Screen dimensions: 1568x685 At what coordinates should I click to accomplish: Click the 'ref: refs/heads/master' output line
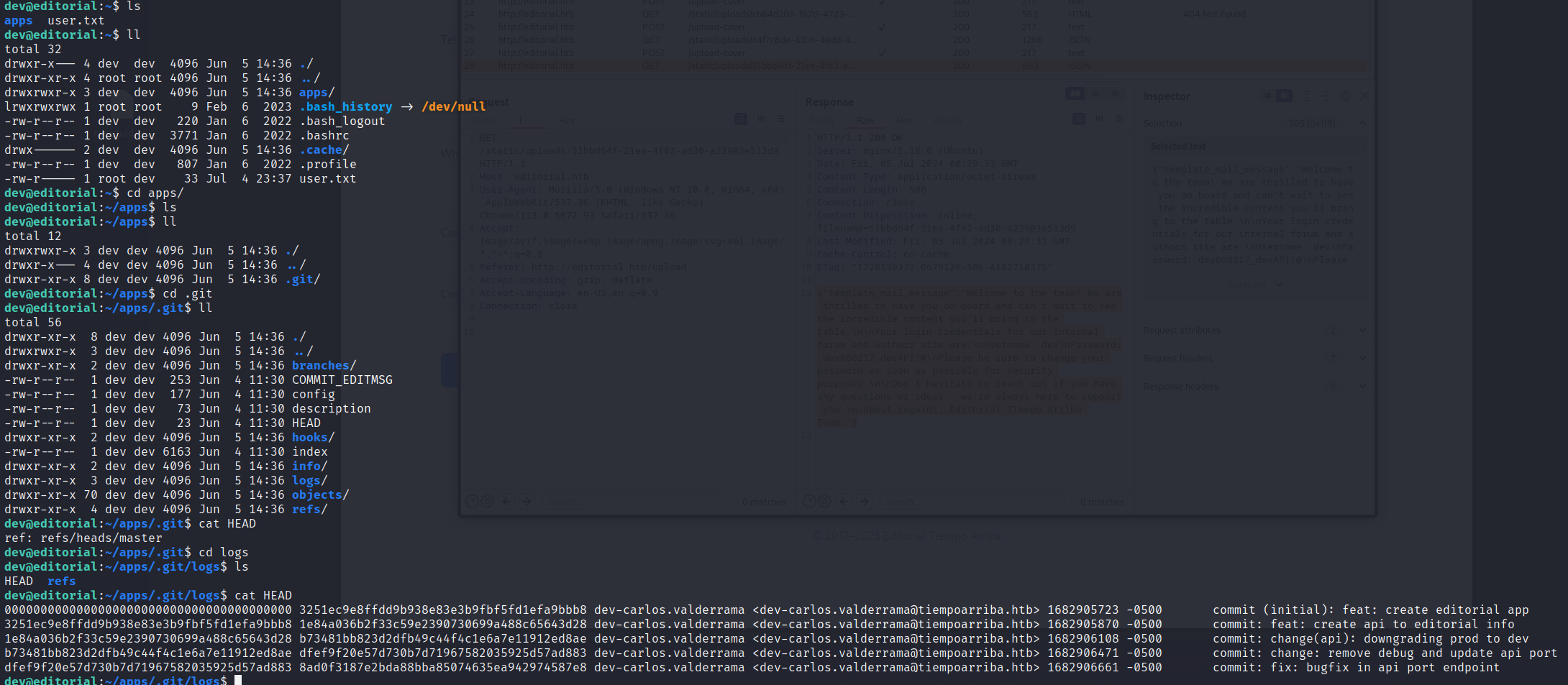(x=83, y=538)
